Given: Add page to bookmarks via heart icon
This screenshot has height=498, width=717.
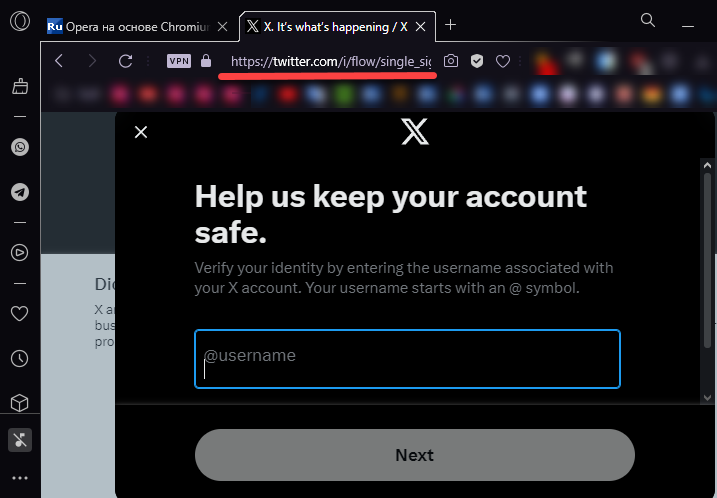Looking at the screenshot, I should (x=503, y=61).
